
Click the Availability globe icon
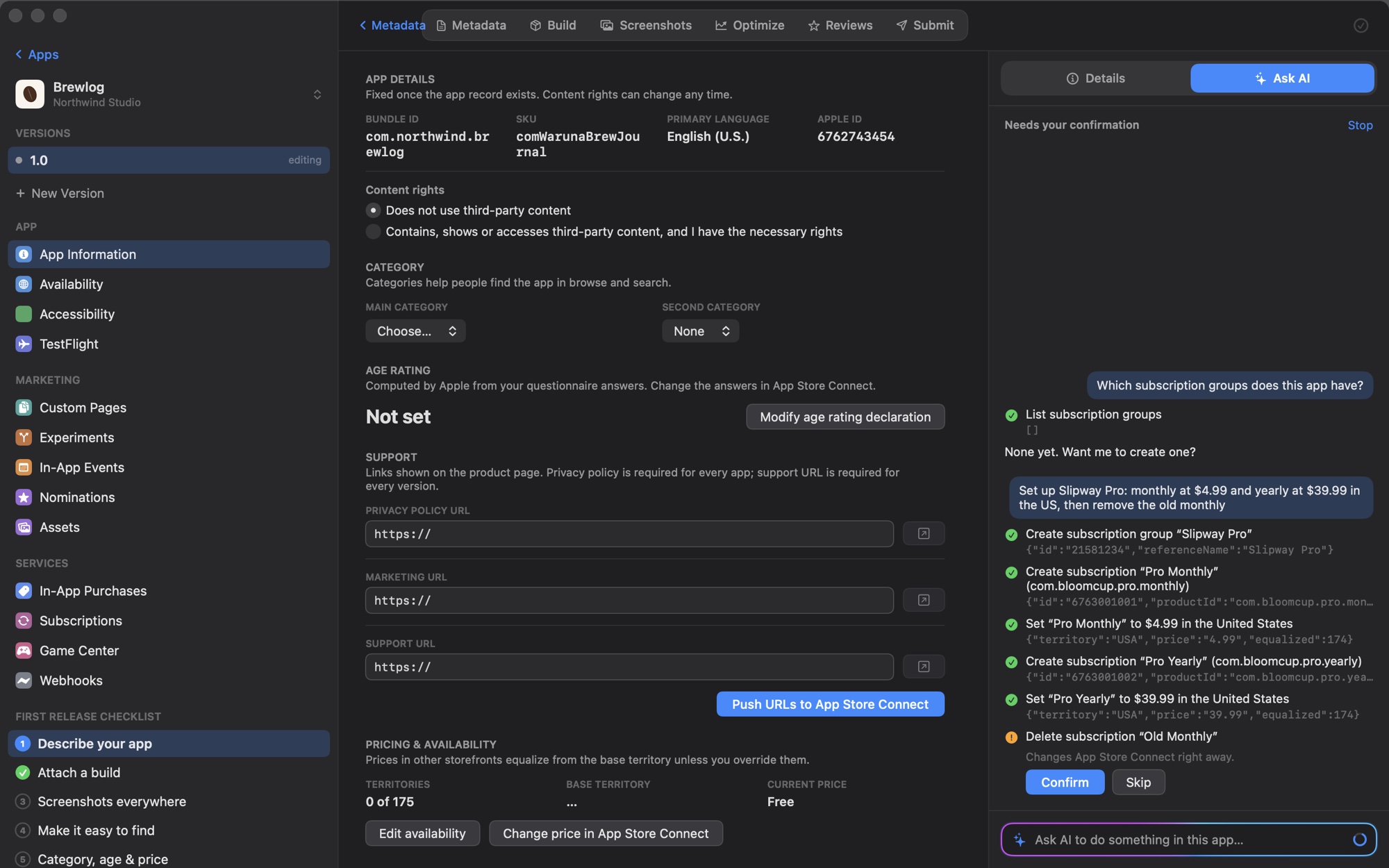[x=24, y=284]
